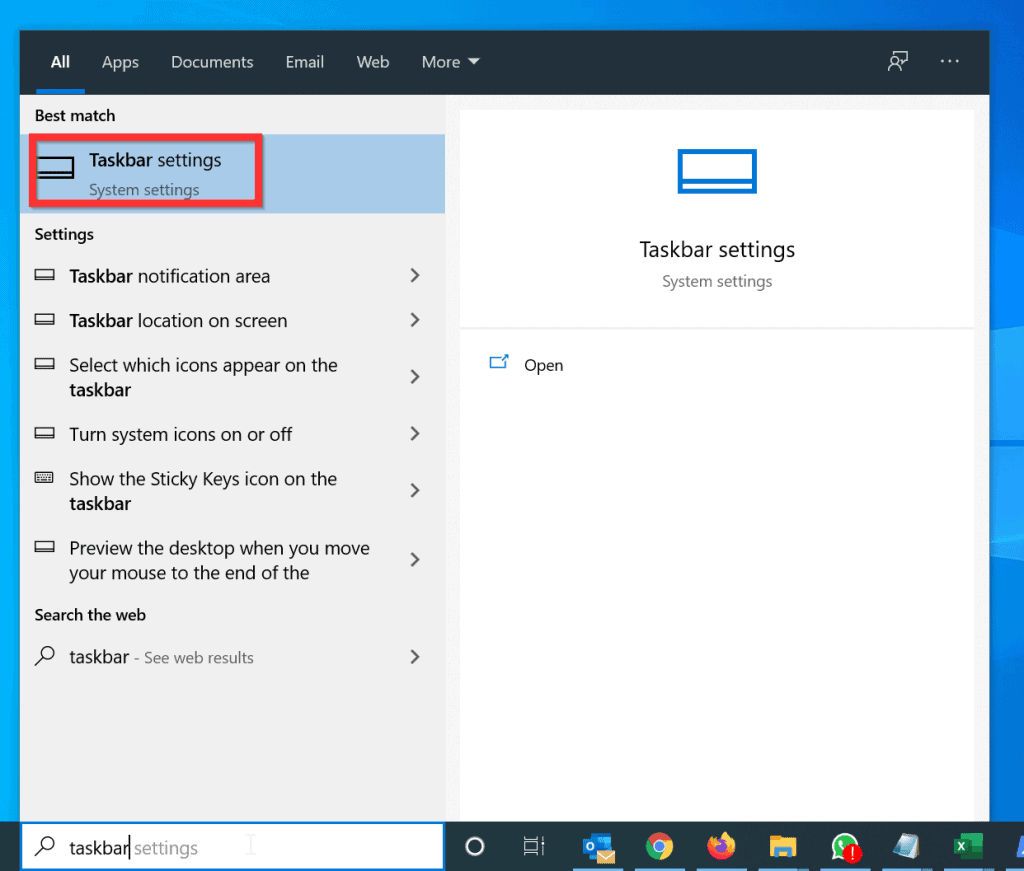This screenshot has height=871, width=1024.
Task: Open Firefox from the taskbar
Action: tap(722, 847)
